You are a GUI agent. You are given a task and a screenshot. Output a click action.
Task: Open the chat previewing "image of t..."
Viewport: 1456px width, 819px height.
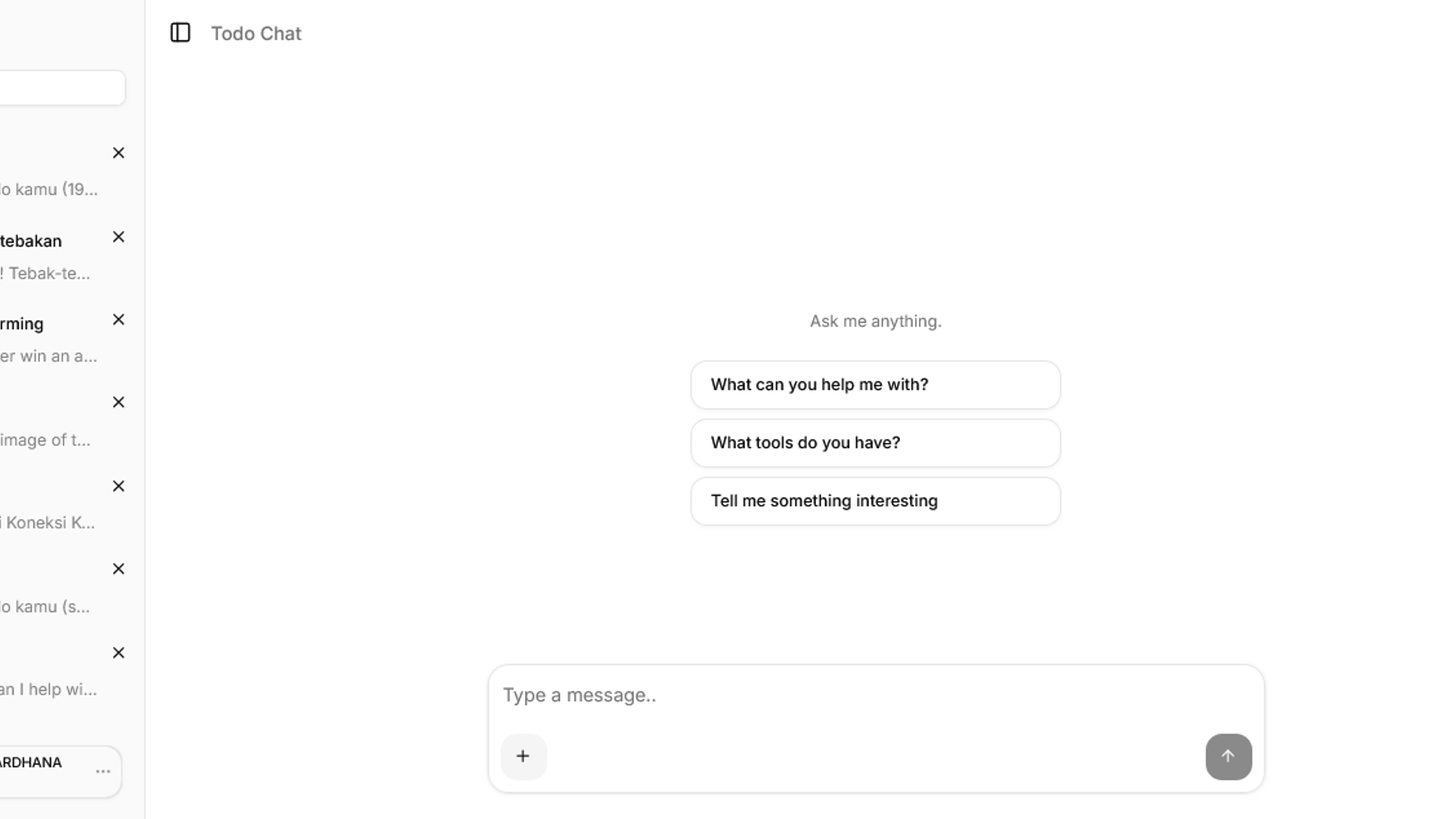coord(45,425)
